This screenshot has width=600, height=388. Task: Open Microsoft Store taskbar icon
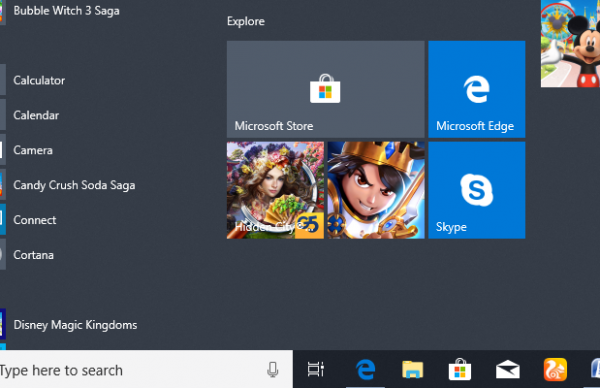(460, 370)
